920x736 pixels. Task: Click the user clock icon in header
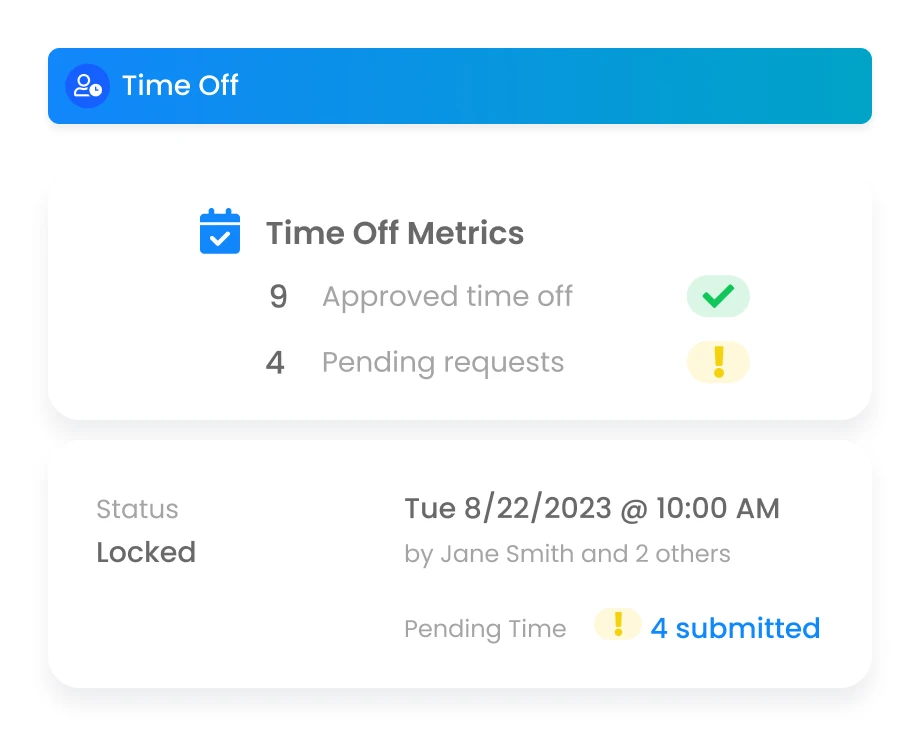click(87, 86)
